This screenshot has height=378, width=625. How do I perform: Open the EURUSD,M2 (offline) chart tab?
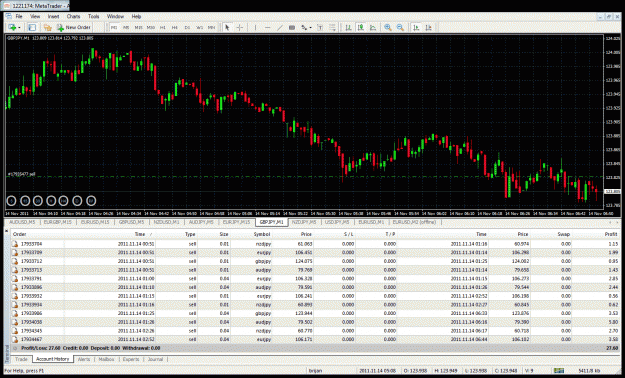(415, 222)
